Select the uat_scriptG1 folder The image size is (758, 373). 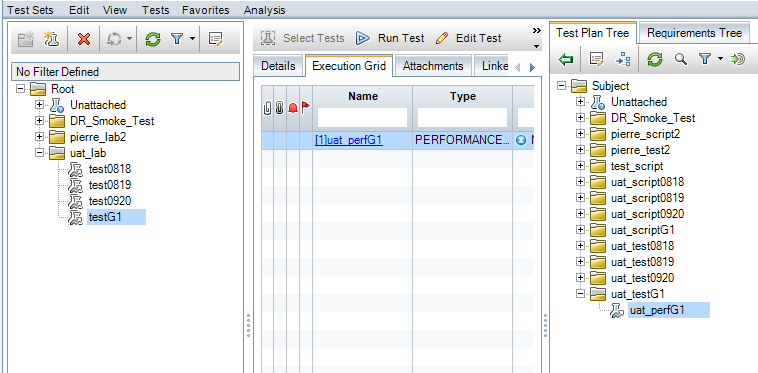pos(642,230)
